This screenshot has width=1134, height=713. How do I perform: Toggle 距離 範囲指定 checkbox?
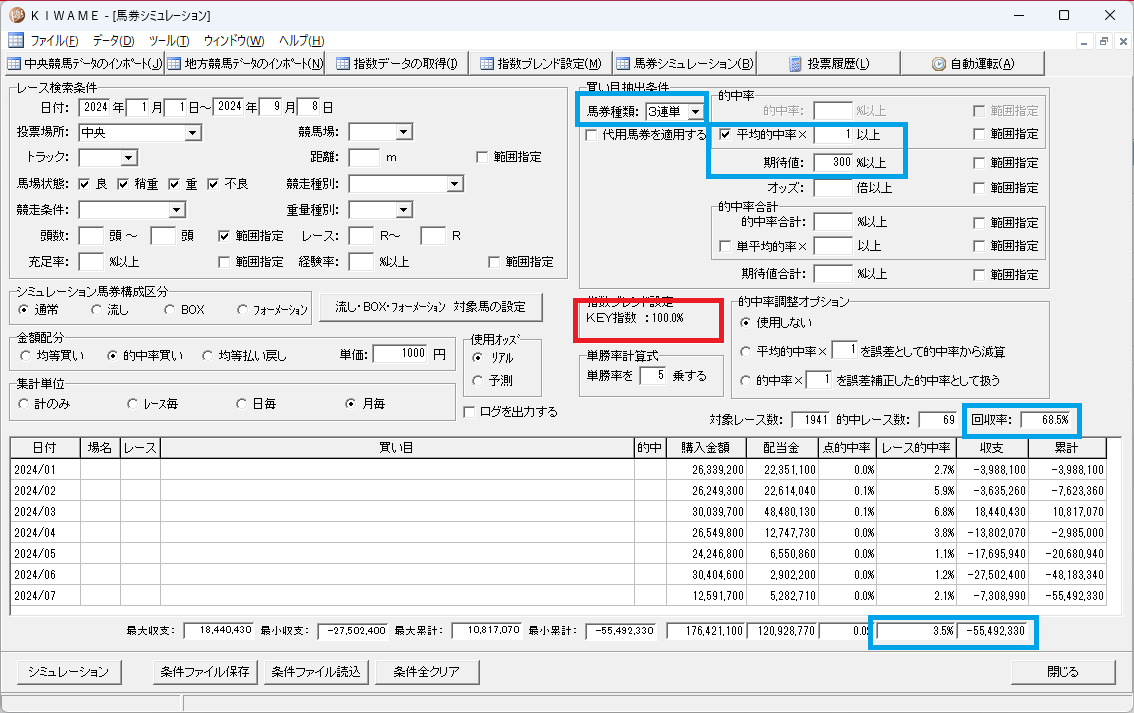click(x=482, y=157)
